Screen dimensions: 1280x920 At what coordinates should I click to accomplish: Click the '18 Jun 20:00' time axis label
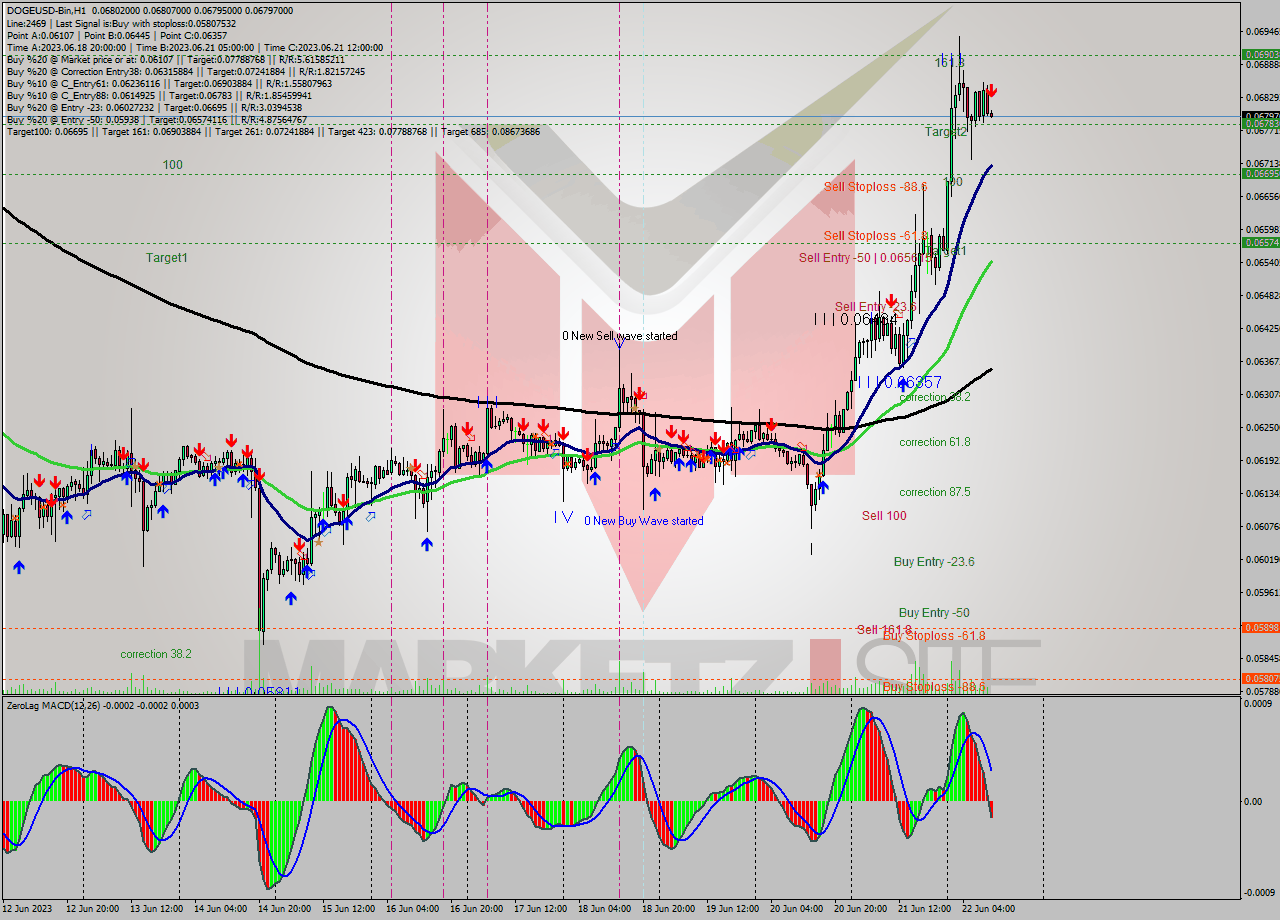(668, 909)
